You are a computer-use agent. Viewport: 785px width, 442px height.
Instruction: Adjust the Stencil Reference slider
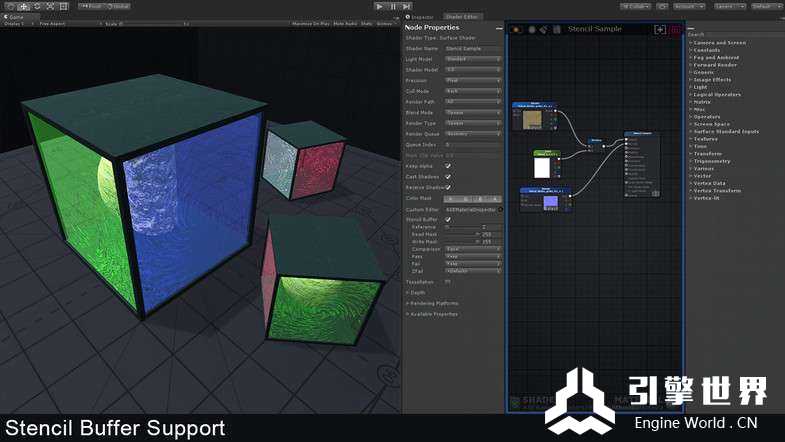click(462, 227)
